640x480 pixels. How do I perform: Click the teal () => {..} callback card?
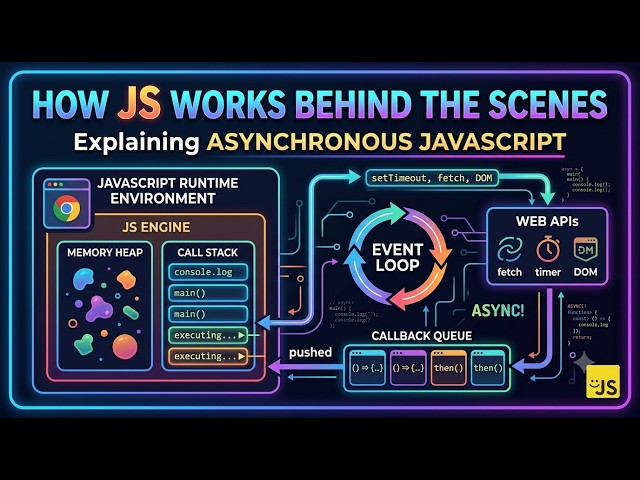pos(367,368)
